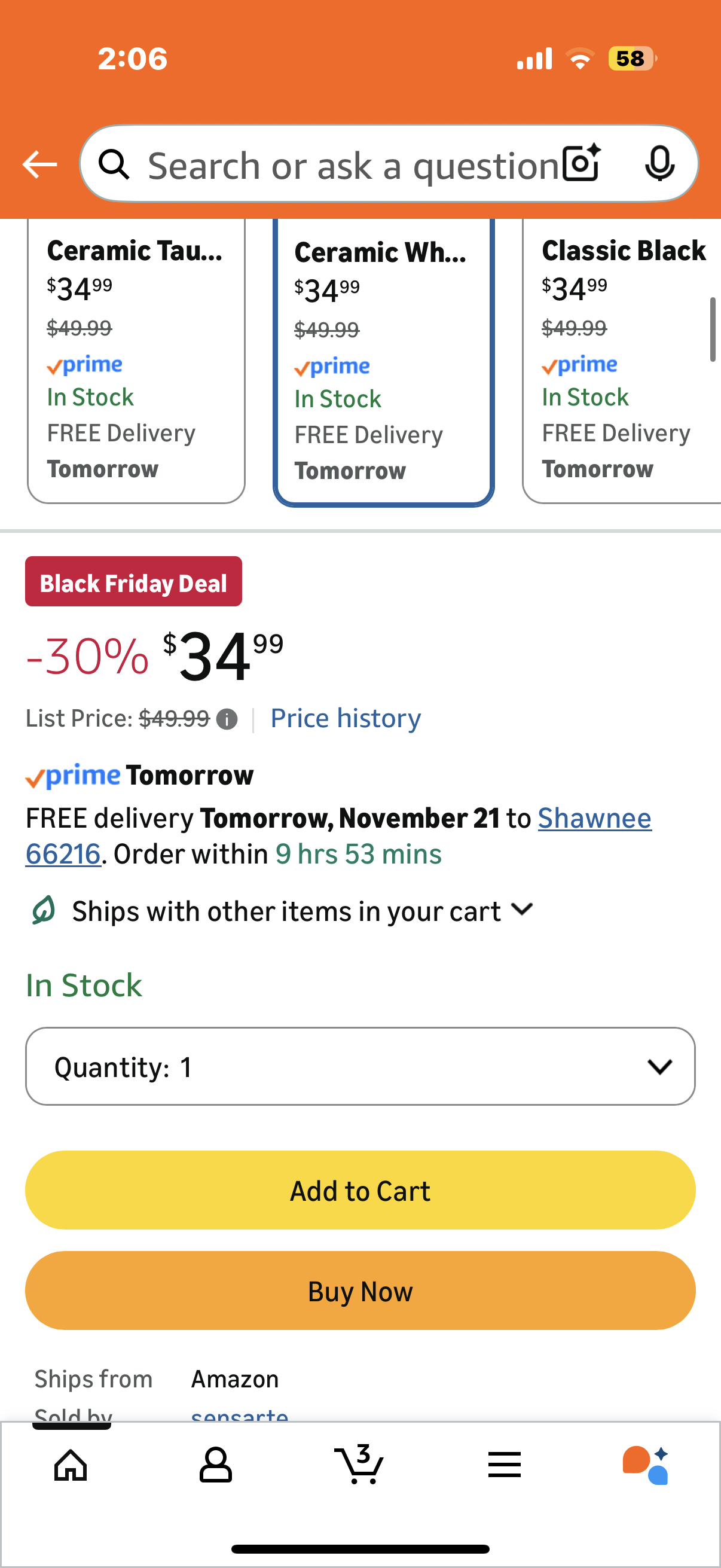Open the shopping cart icon
Viewport: 721px width, 1568px height.
[x=359, y=1465]
